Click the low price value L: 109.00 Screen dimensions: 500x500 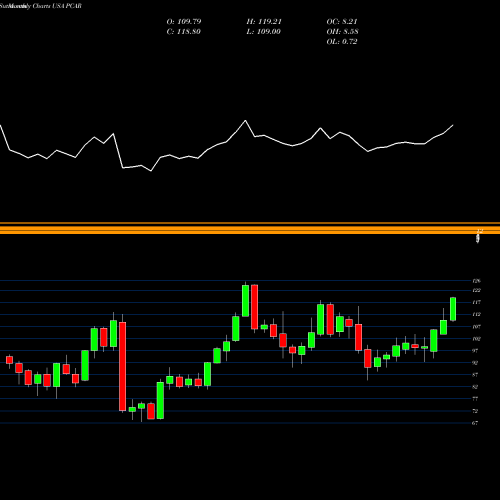tap(263, 32)
